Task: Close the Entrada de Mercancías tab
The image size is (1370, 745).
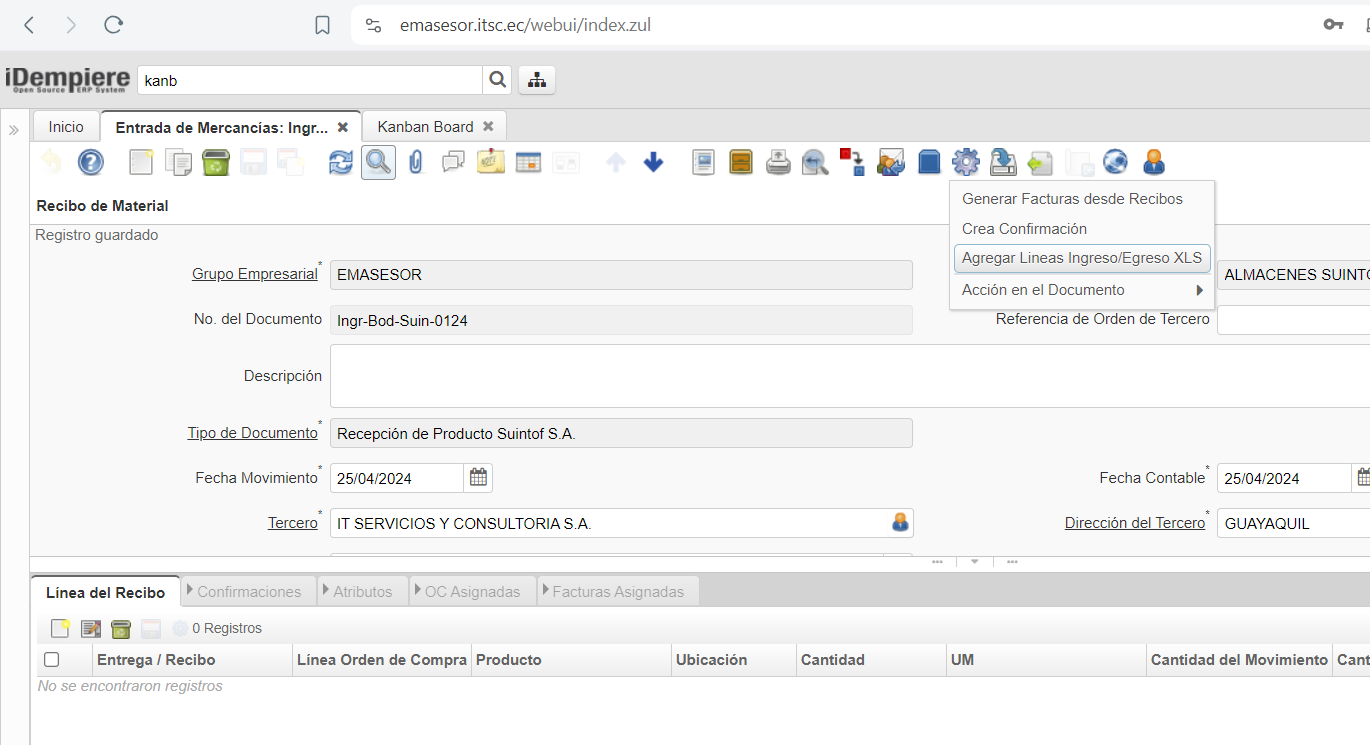Action: pos(343,127)
